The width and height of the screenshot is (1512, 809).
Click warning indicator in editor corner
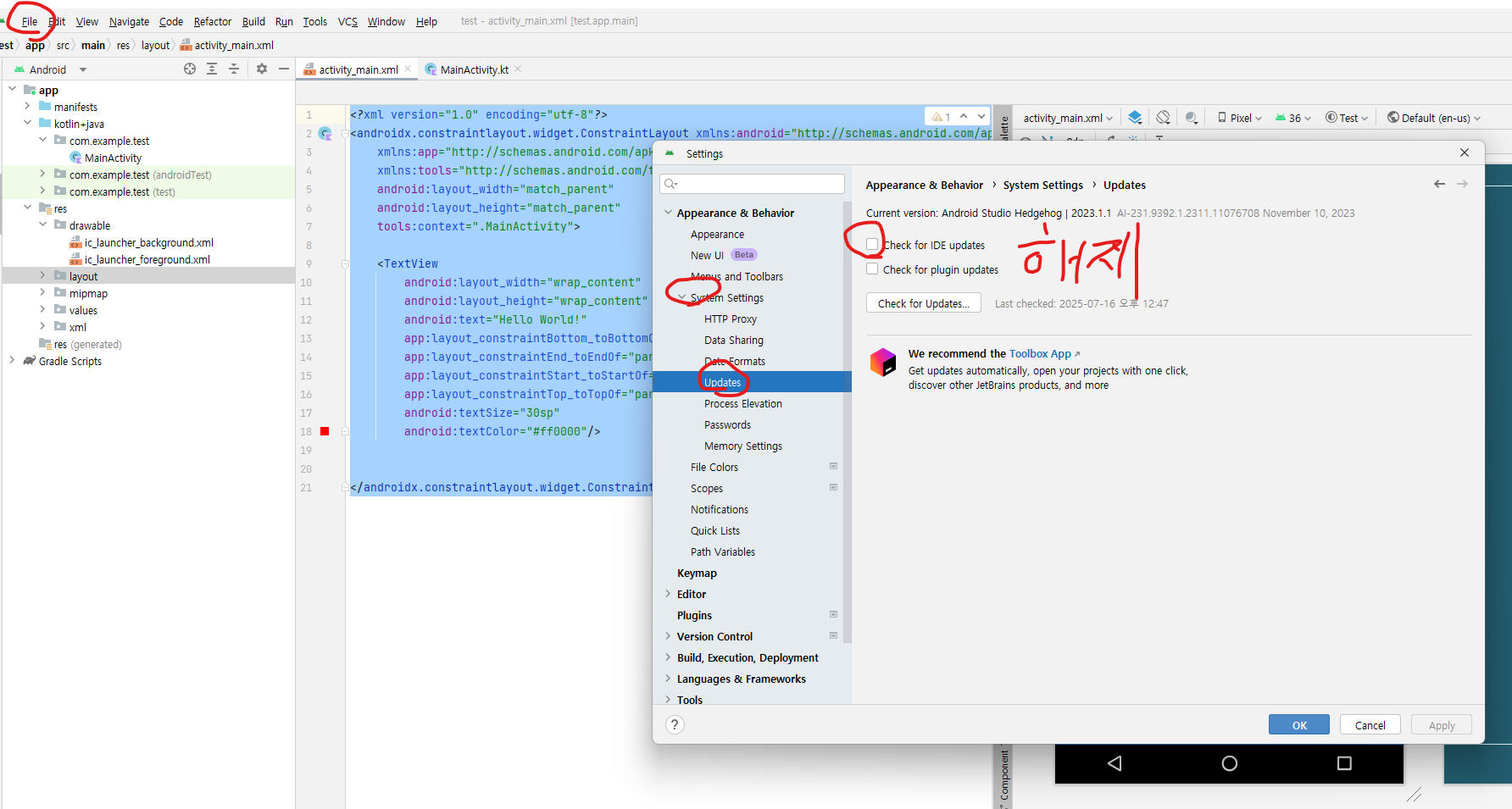941,116
